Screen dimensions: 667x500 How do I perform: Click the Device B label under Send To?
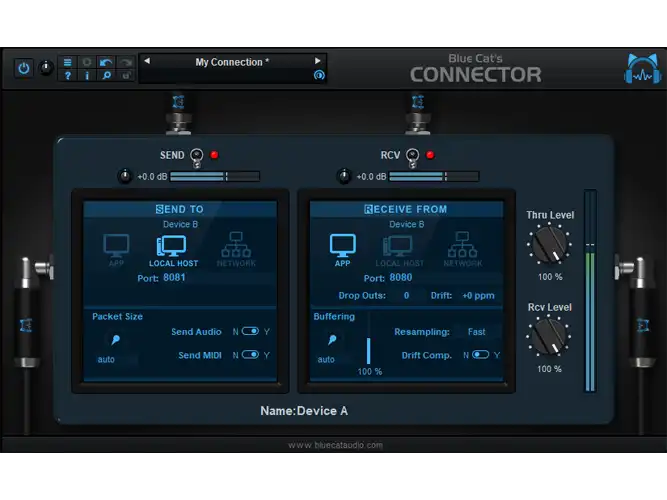tap(180, 224)
